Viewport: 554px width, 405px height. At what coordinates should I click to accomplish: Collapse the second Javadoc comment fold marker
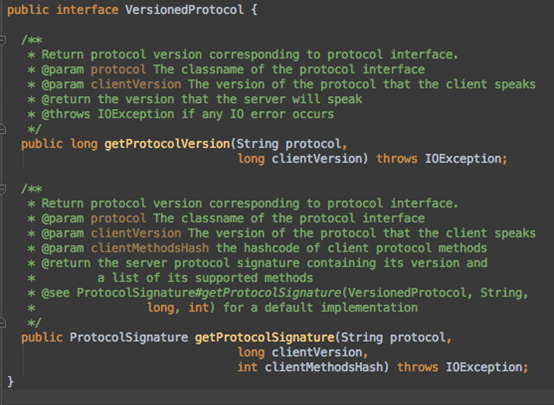pyautogui.click(x=3, y=189)
